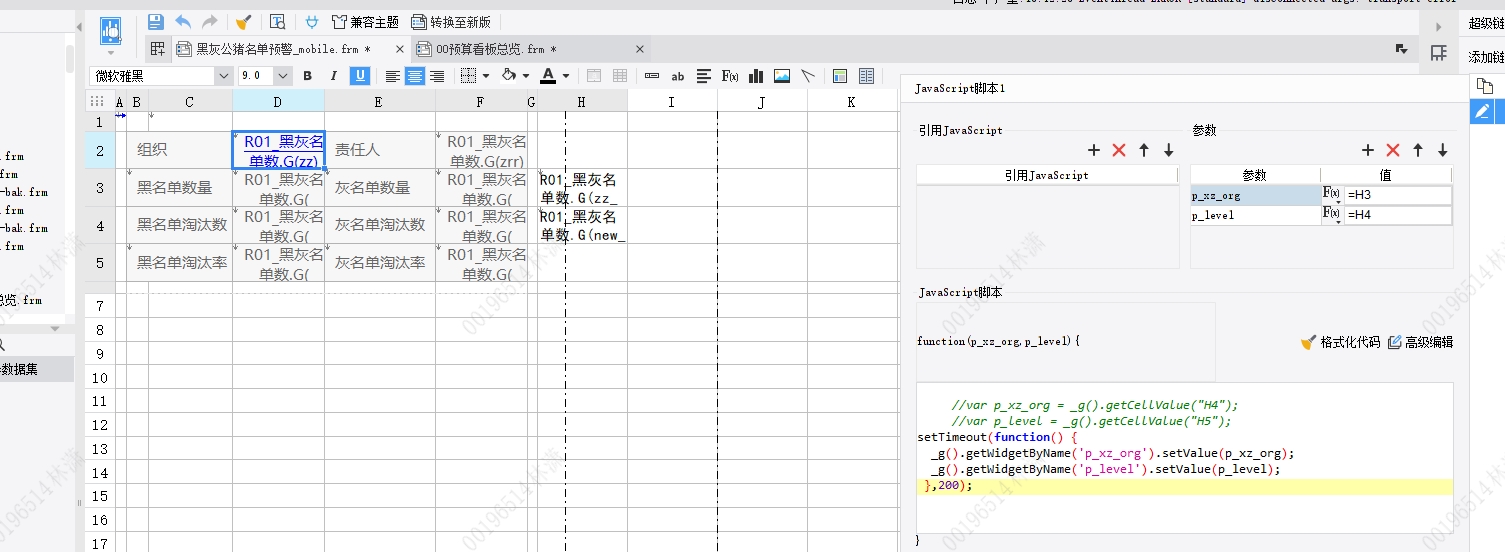Screen dimensions: 1505x552
Task: Add a referenced JavaScript with plus icon
Action: (x=1094, y=150)
